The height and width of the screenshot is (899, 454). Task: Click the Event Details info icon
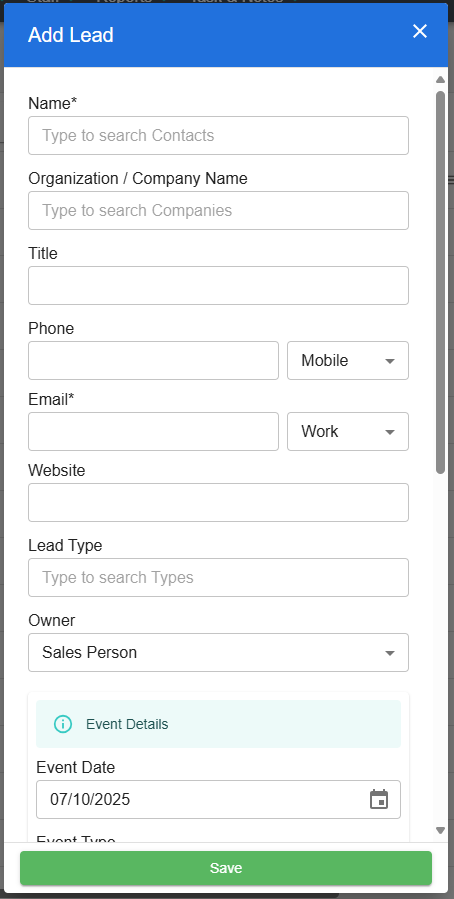click(x=63, y=724)
